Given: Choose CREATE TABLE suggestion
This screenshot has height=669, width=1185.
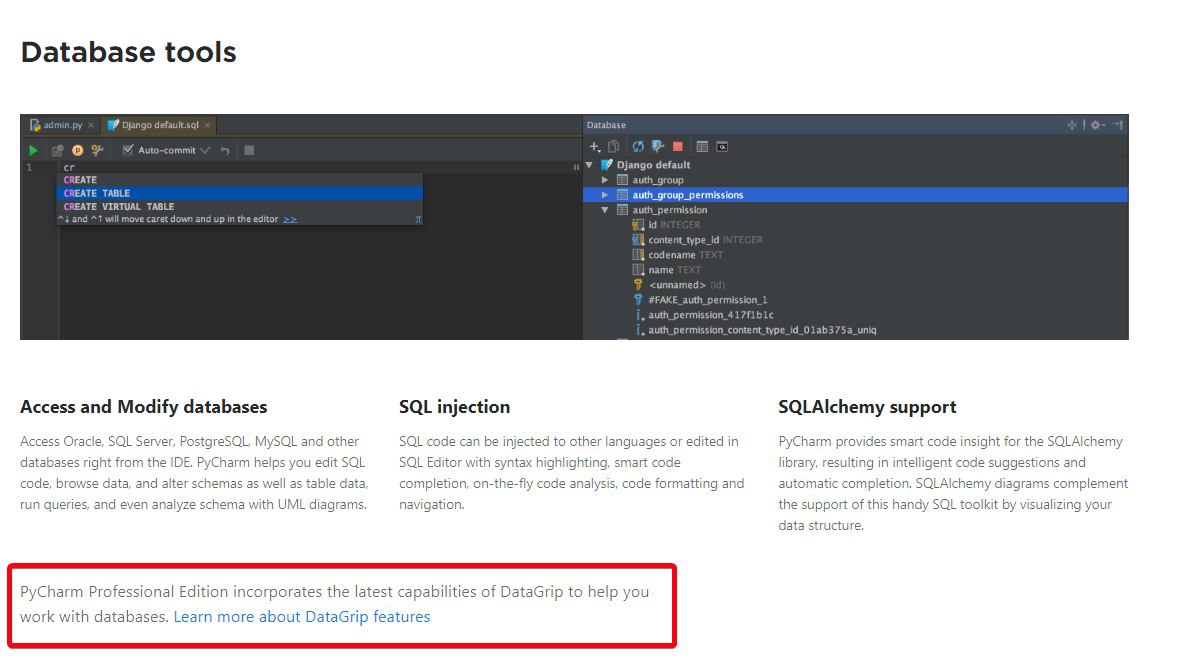Looking at the screenshot, I should (240, 194).
